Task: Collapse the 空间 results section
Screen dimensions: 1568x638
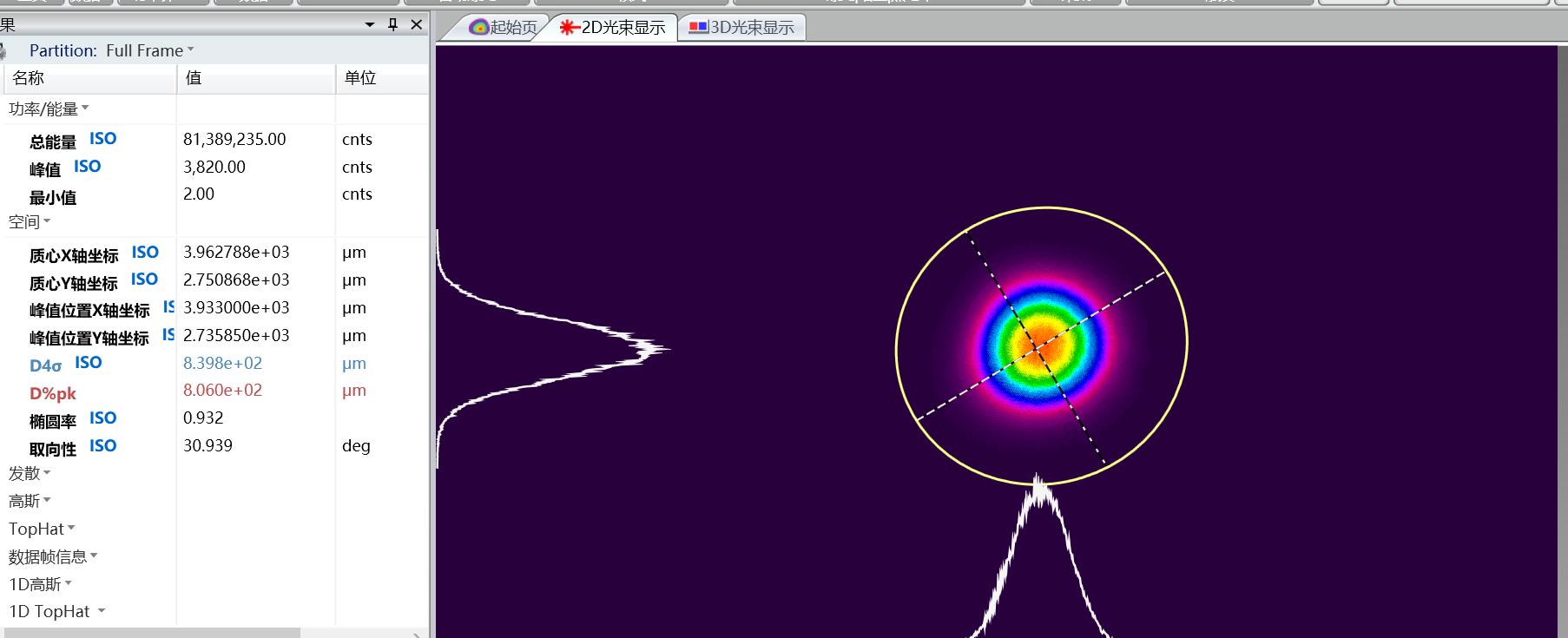Action: [x=30, y=222]
